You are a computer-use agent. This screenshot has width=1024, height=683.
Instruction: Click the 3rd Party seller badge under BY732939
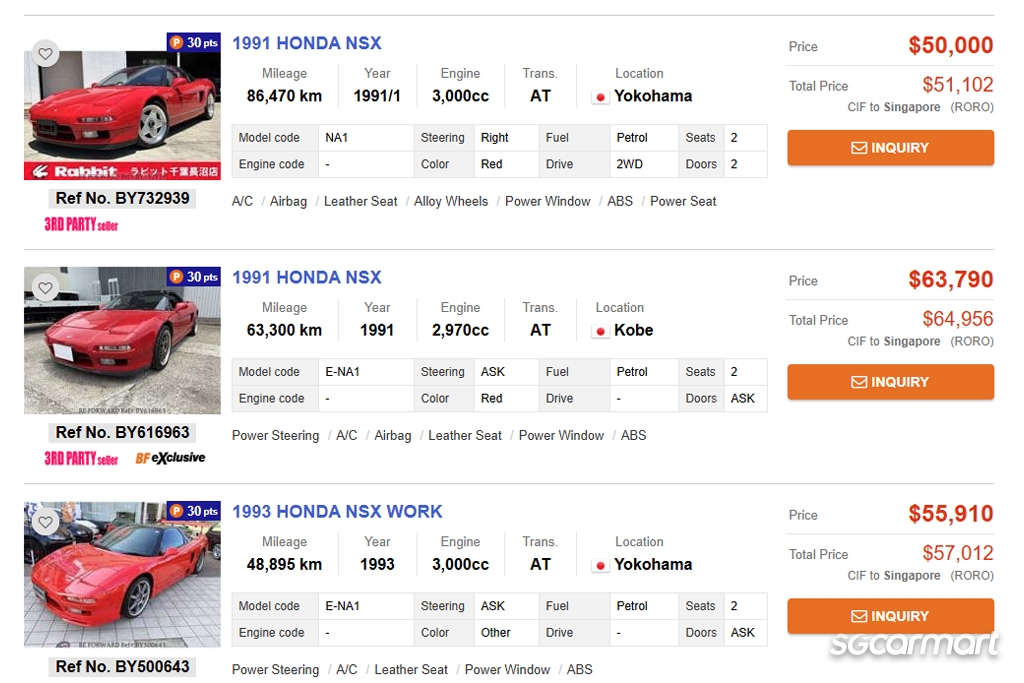[81, 224]
